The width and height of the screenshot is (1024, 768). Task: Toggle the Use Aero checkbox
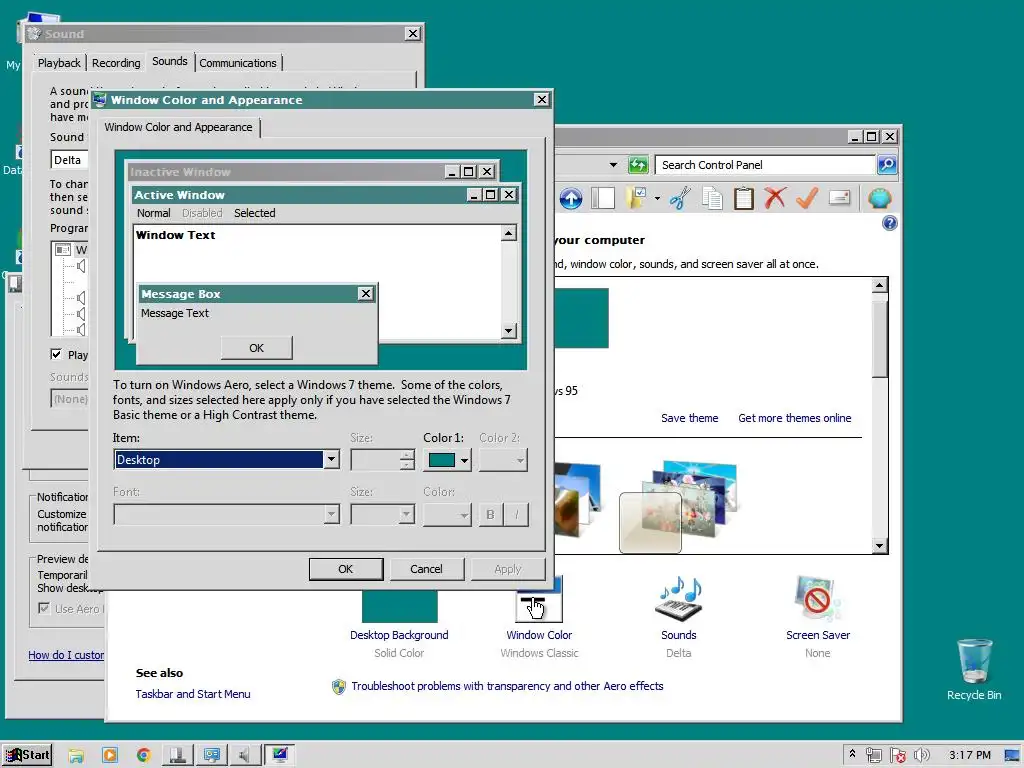click(44, 608)
